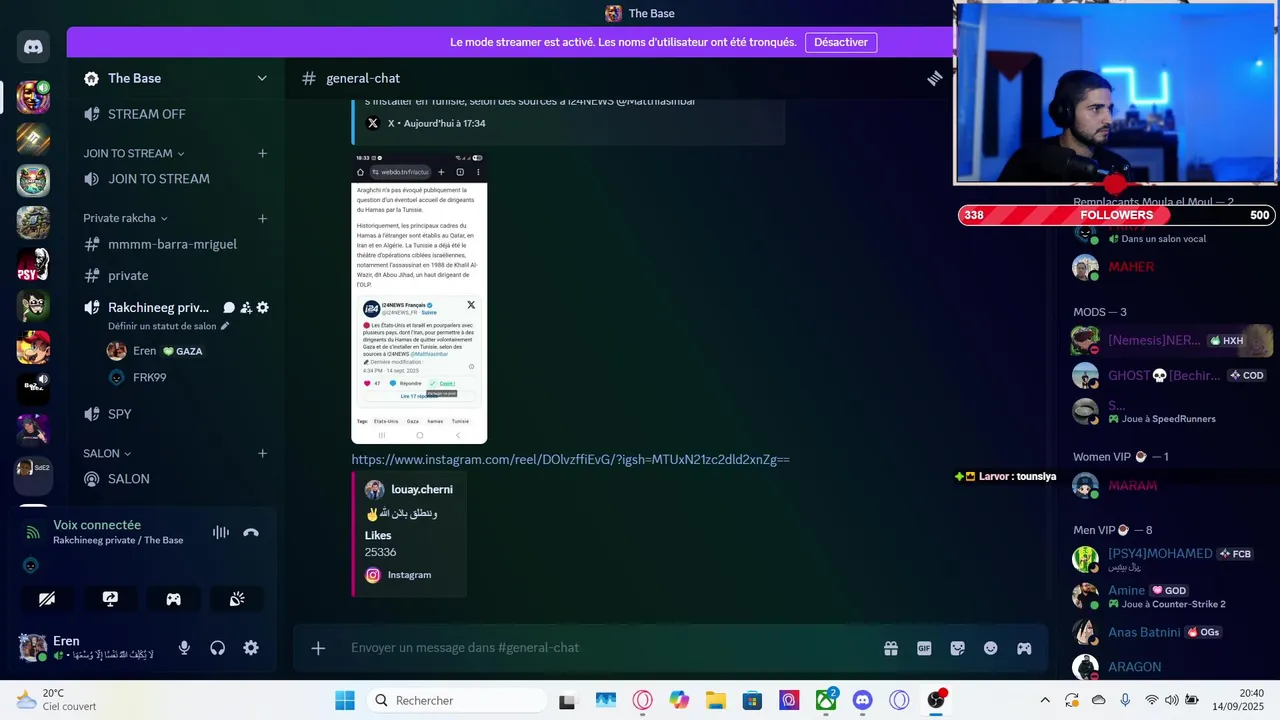Edit 'Définir un statut de salon' pencil

225,326
